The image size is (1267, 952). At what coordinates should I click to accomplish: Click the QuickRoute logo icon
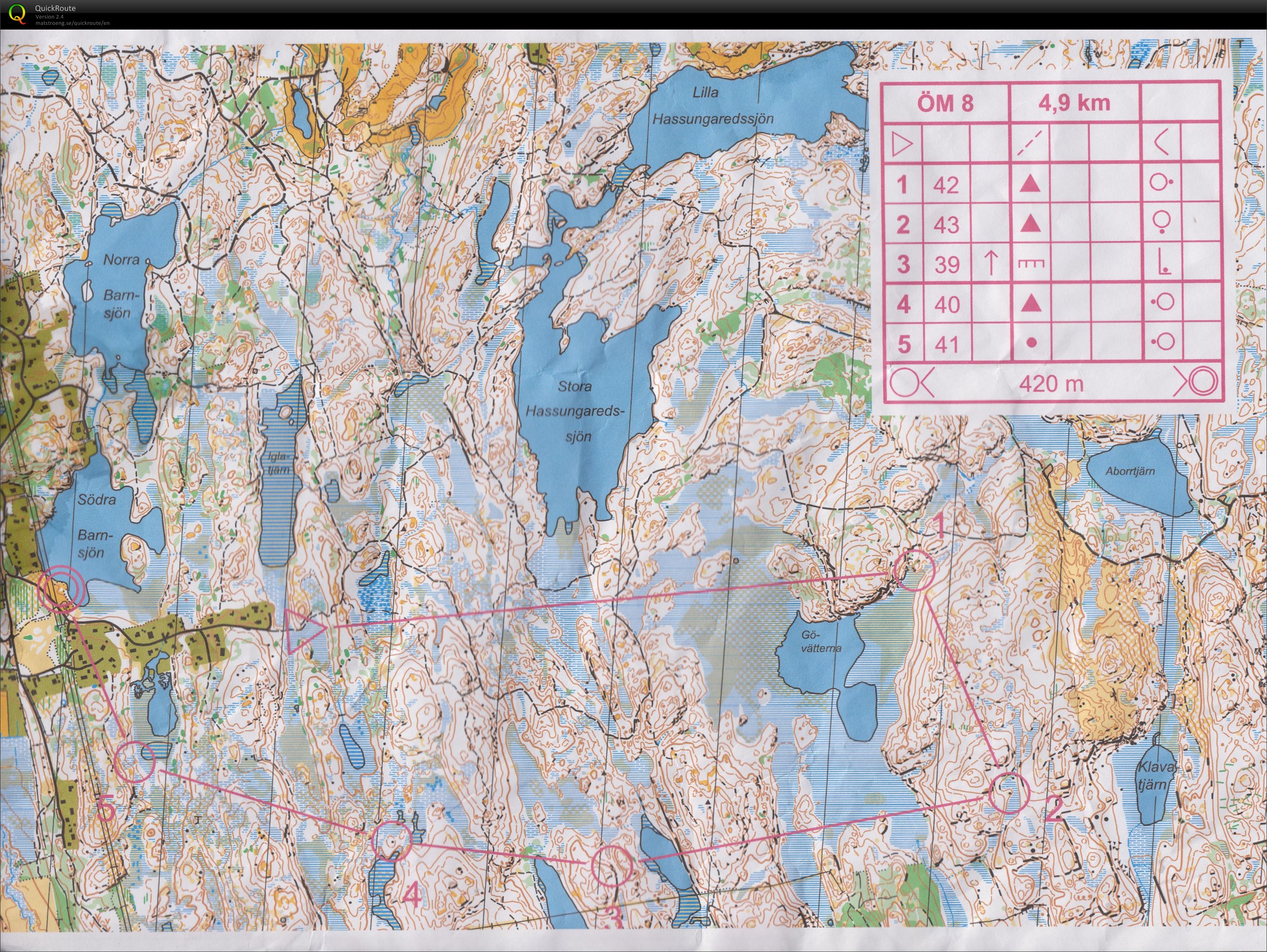[x=18, y=14]
